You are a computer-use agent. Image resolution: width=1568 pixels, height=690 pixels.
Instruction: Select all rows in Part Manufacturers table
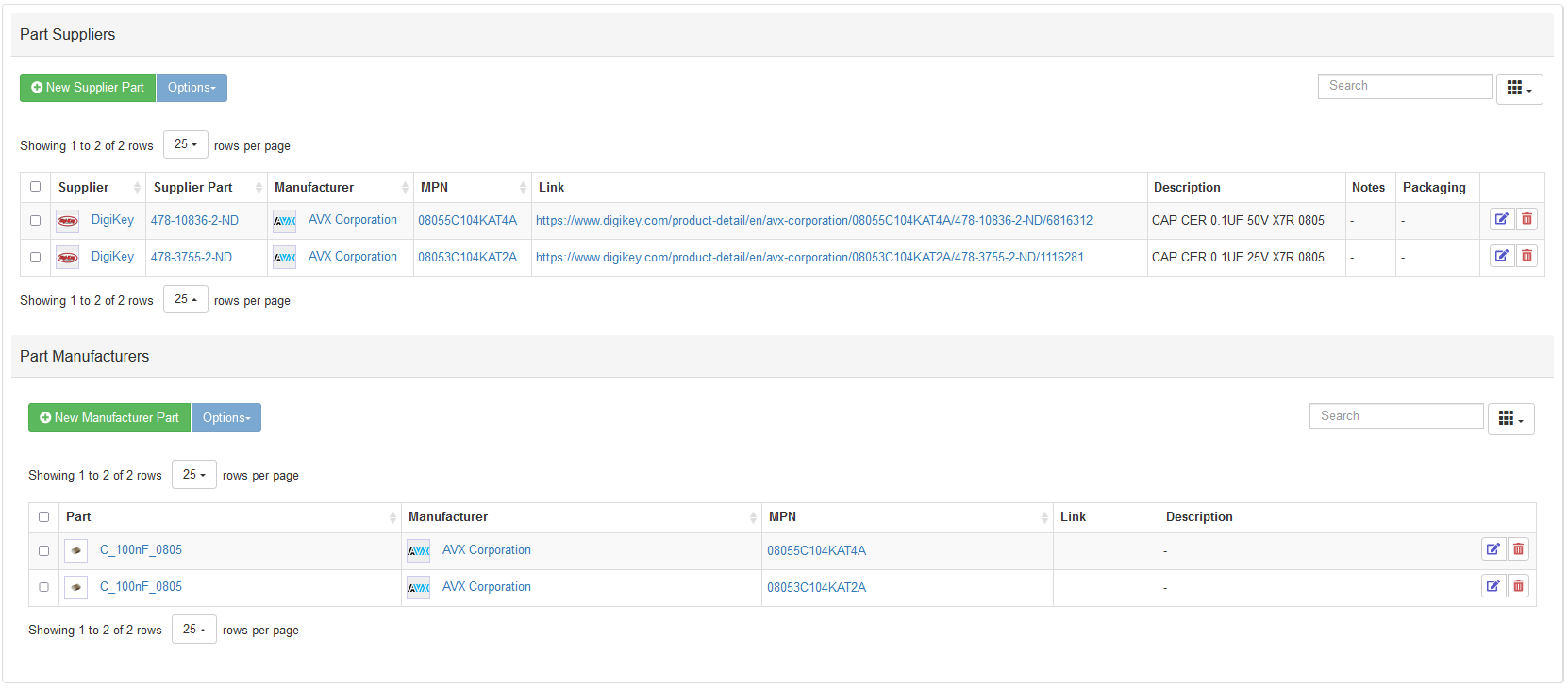coord(44,517)
